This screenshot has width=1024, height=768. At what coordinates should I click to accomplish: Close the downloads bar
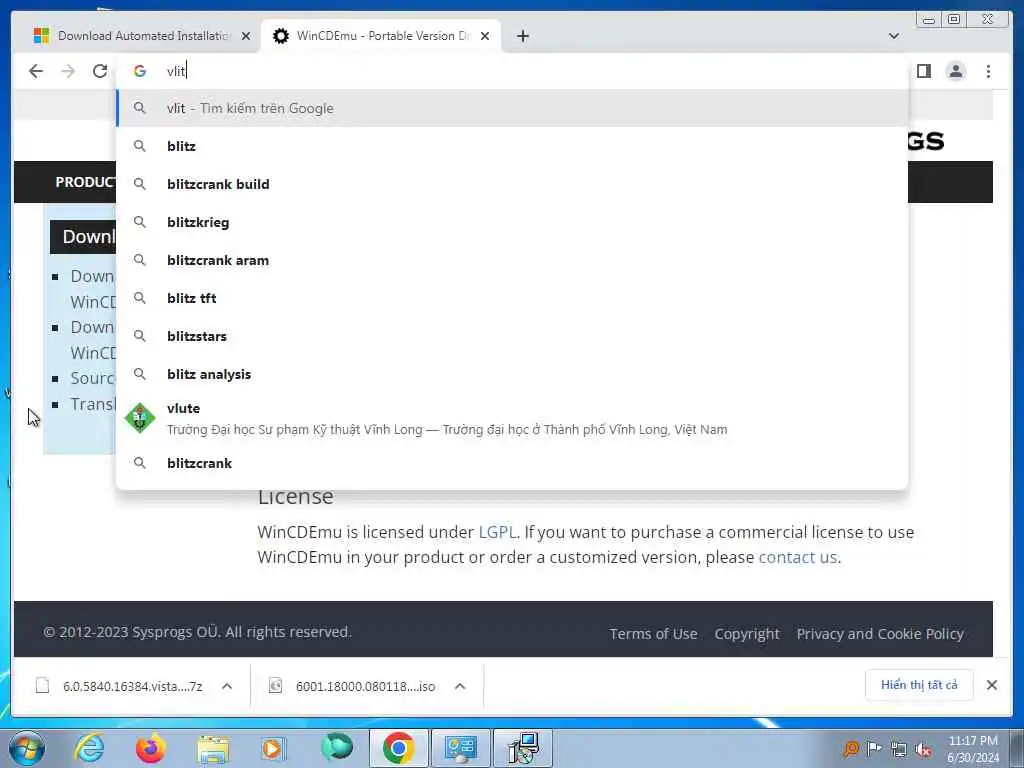(x=991, y=685)
